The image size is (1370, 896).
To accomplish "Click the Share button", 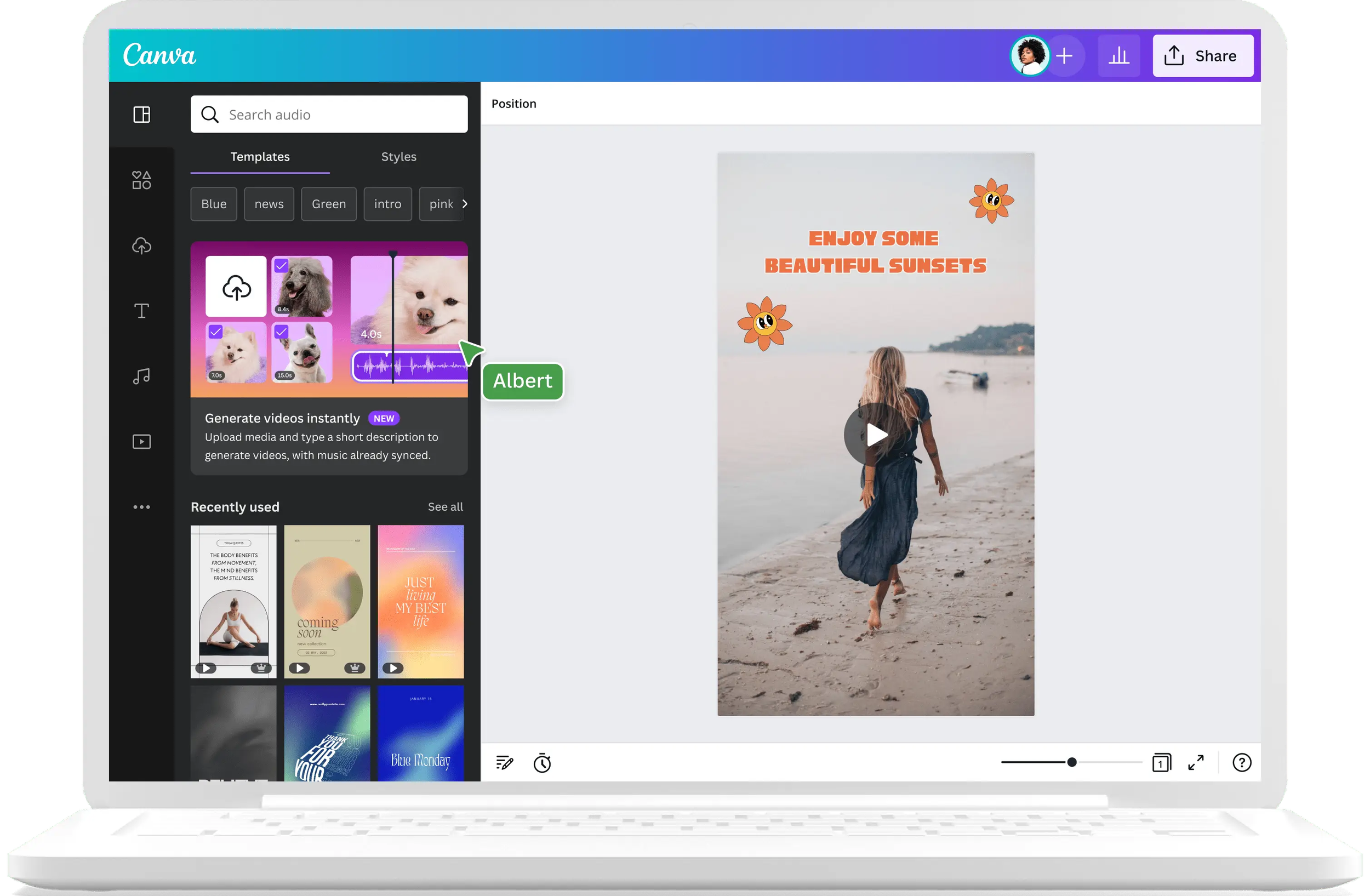I will click(x=1202, y=56).
